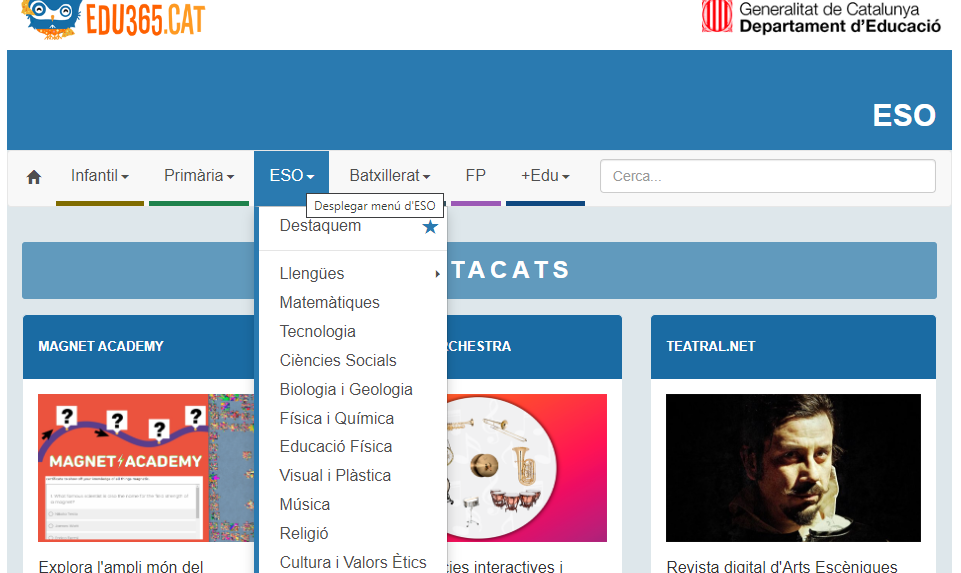Click the TEATRAL.NET card title

click(711, 347)
